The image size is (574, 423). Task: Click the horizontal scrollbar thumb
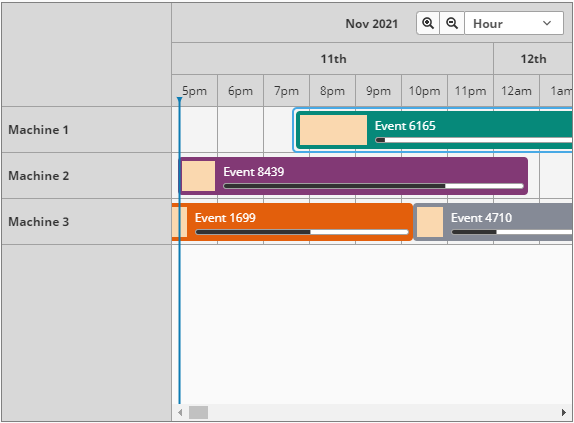point(198,413)
